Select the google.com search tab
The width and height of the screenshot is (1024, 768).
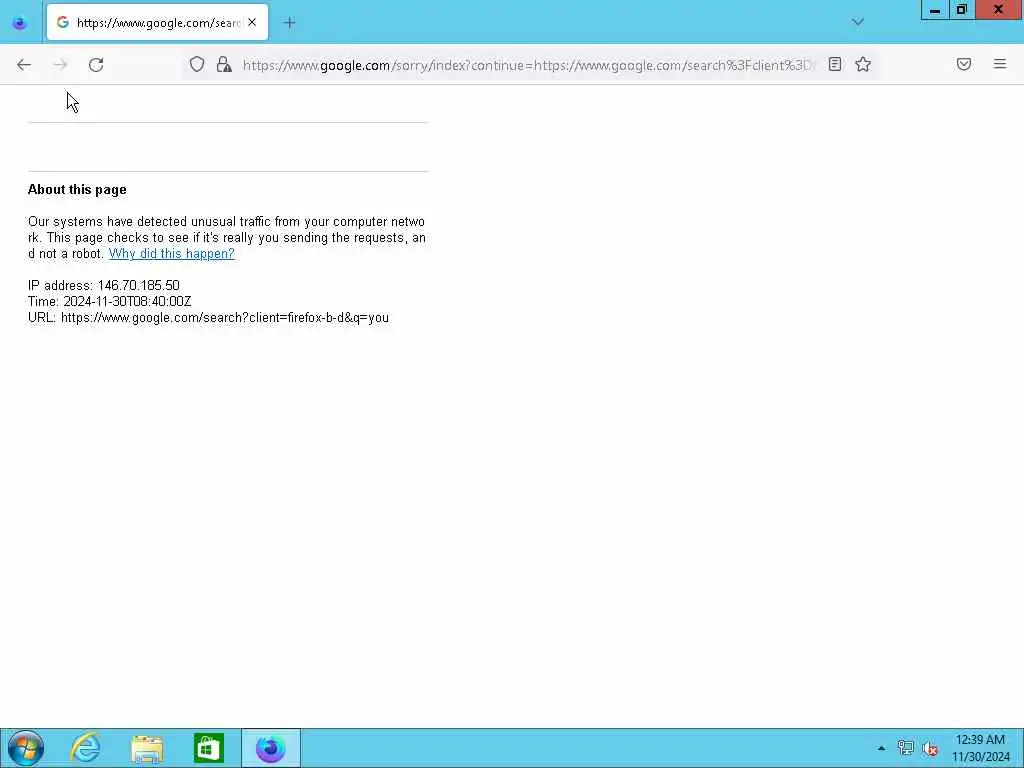[x=157, y=22]
